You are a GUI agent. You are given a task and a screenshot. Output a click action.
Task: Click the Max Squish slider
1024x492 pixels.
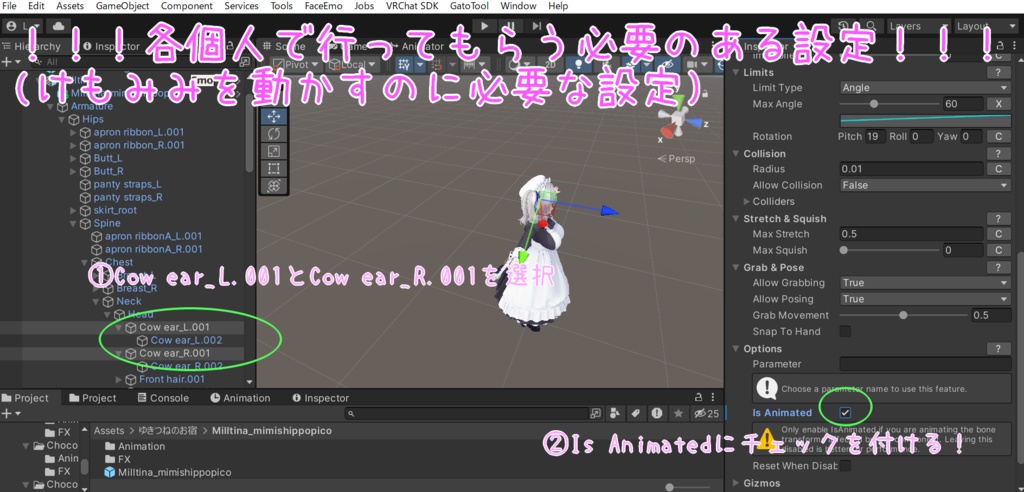point(889,250)
